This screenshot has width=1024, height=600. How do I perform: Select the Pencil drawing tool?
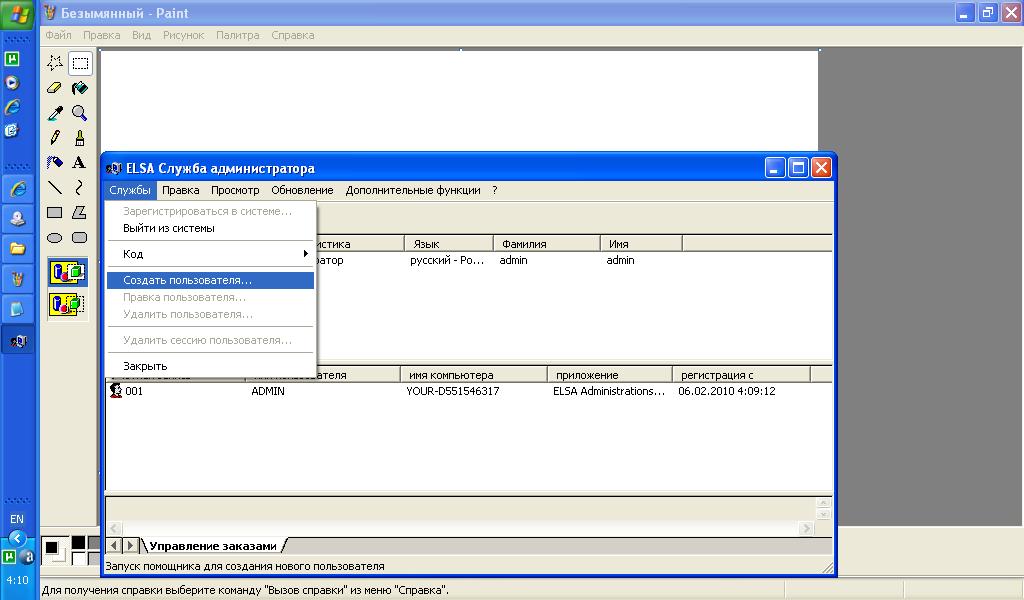point(55,138)
